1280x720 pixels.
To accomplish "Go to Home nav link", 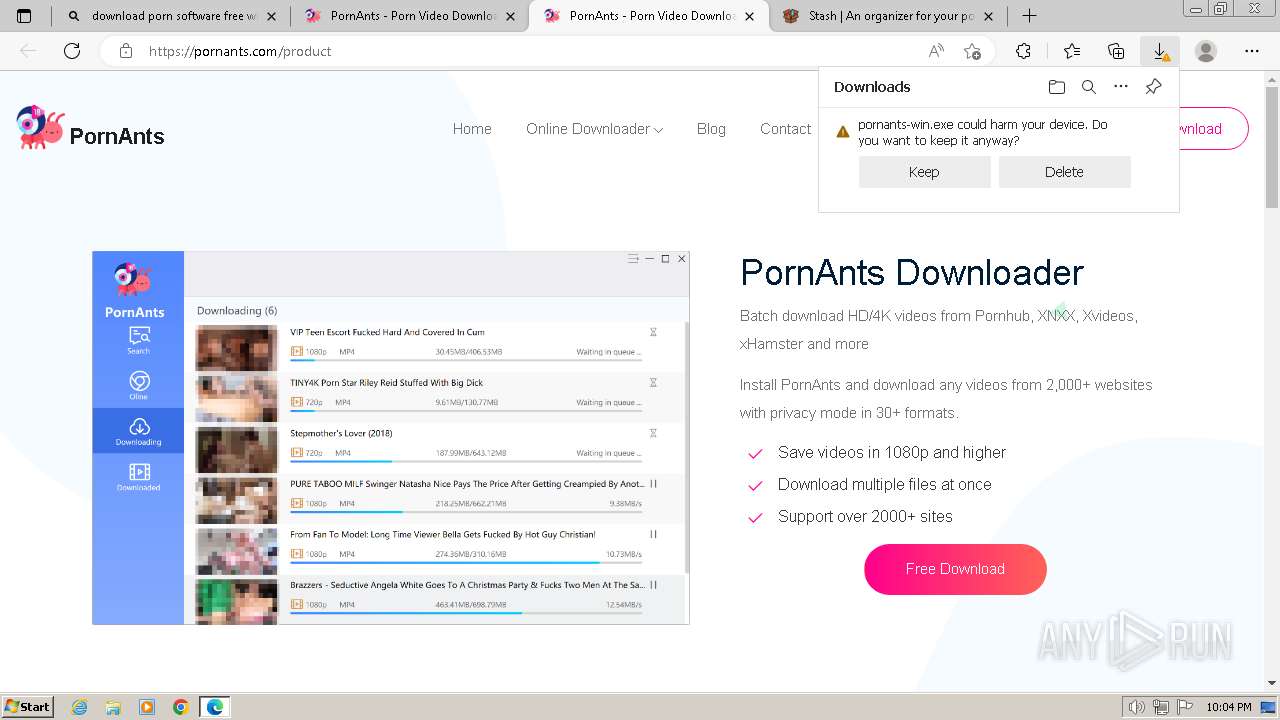I will [x=472, y=129].
